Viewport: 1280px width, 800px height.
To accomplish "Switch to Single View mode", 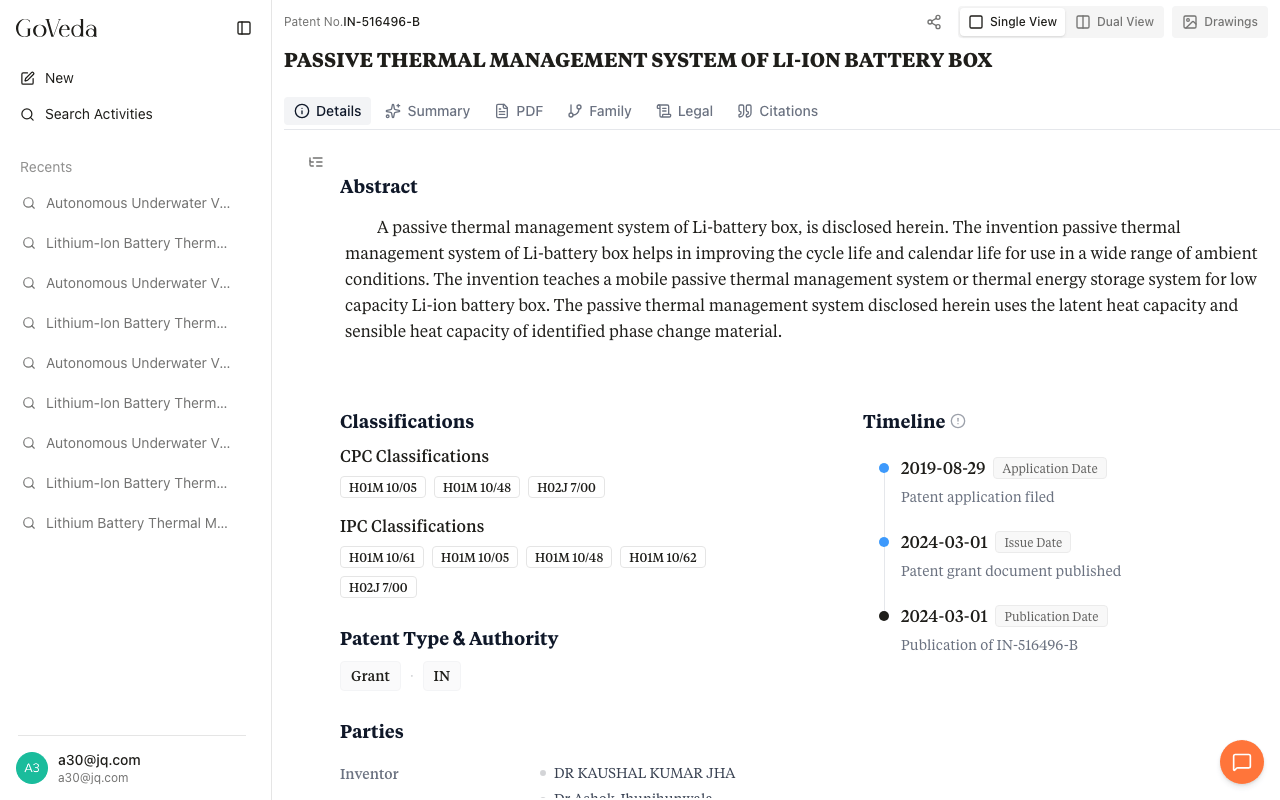I will (1012, 22).
